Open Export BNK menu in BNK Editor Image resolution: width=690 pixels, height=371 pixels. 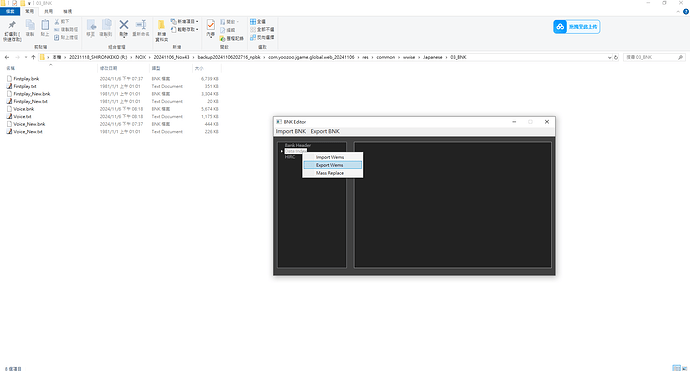(325, 131)
